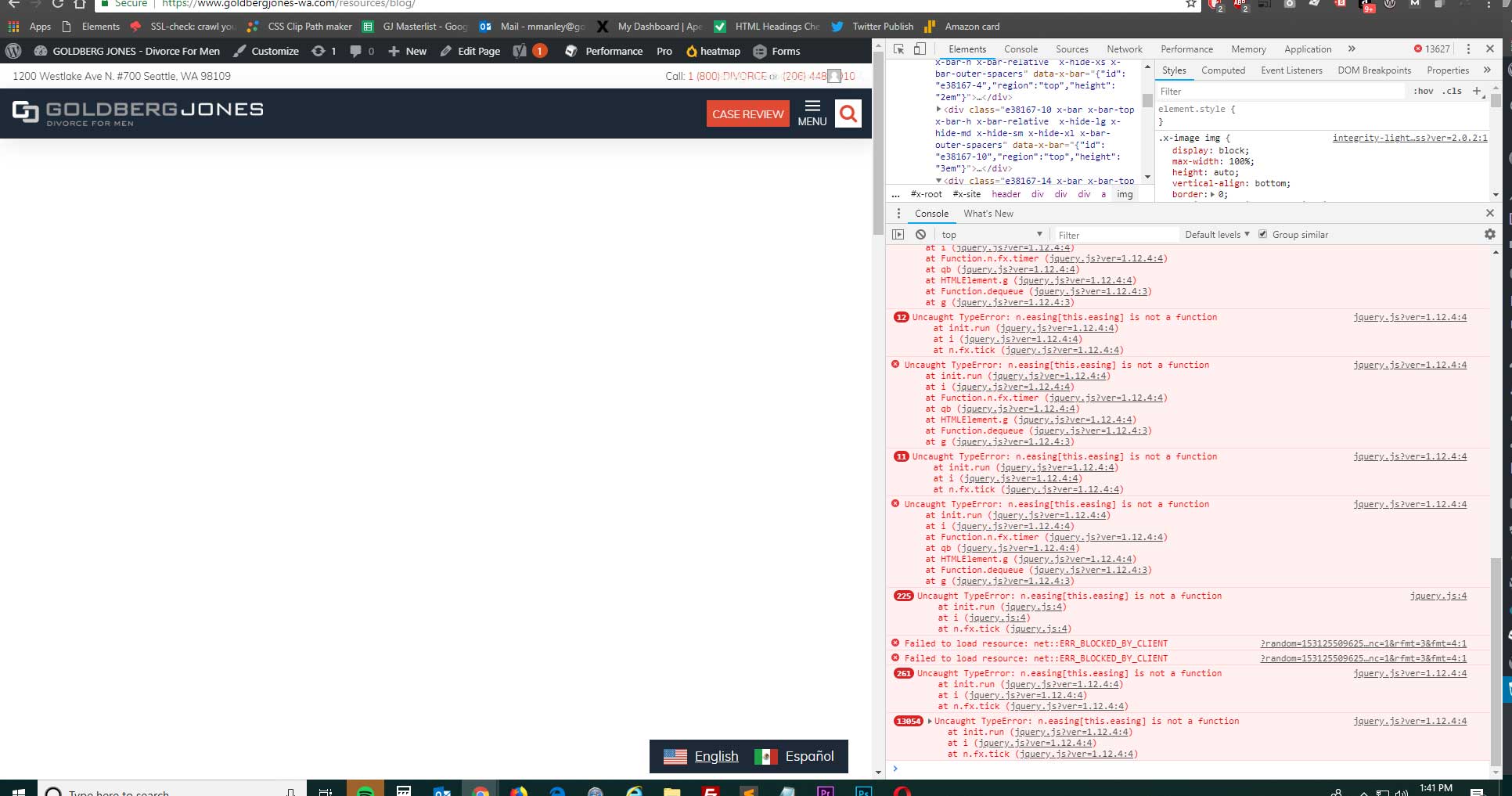Click the website search magnifier icon
This screenshot has width=1512, height=796.
pos(848,114)
